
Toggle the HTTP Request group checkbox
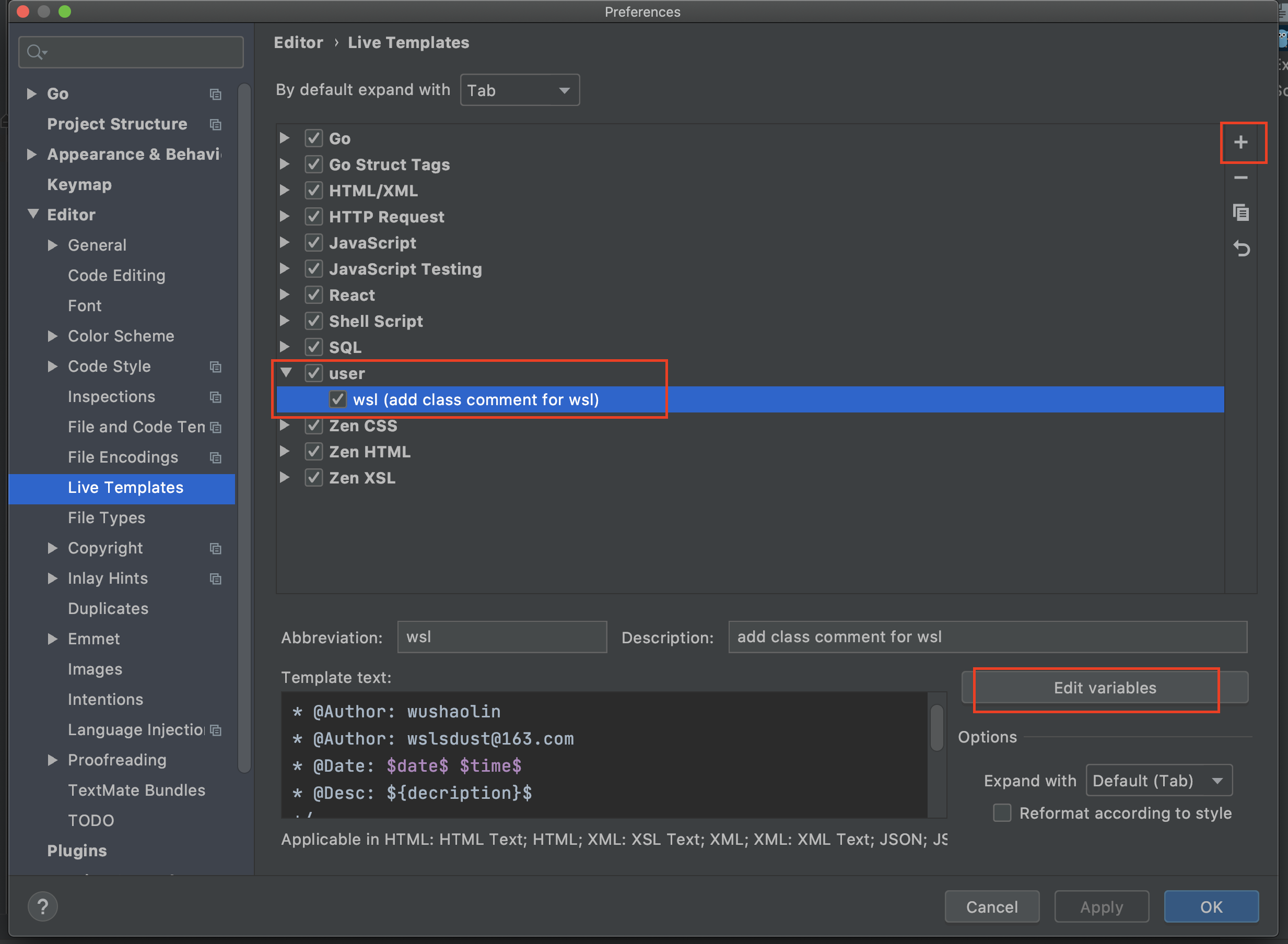click(x=313, y=217)
